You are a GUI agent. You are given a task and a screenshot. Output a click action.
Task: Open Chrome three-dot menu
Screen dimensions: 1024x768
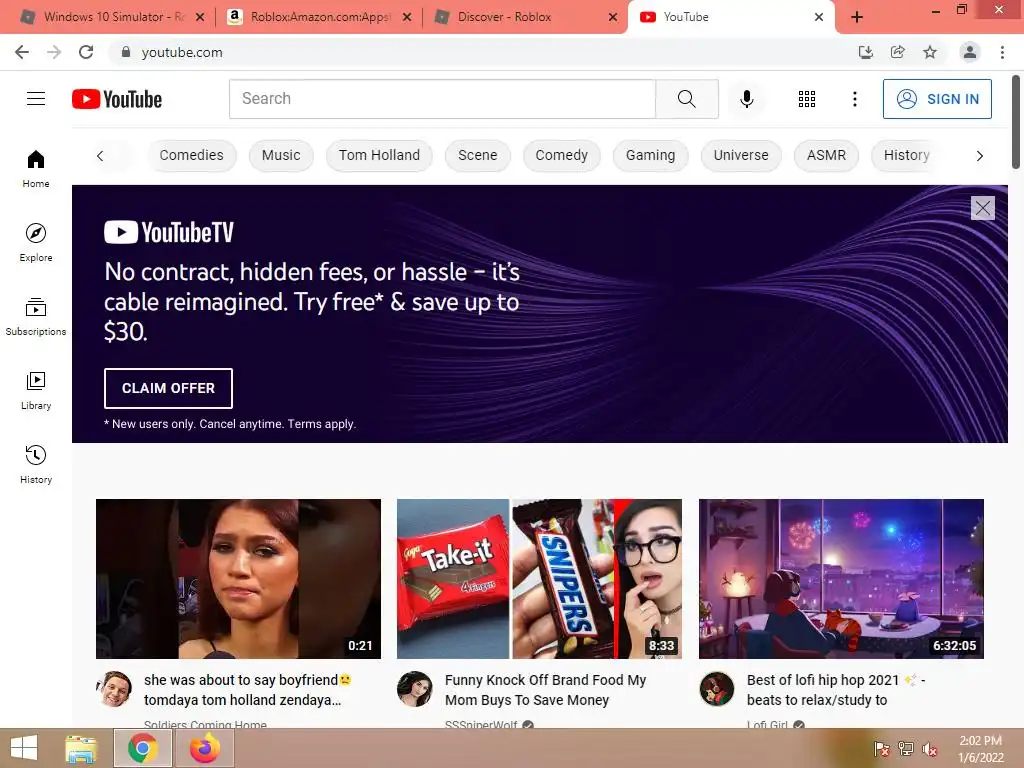[x=1002, y=52]
